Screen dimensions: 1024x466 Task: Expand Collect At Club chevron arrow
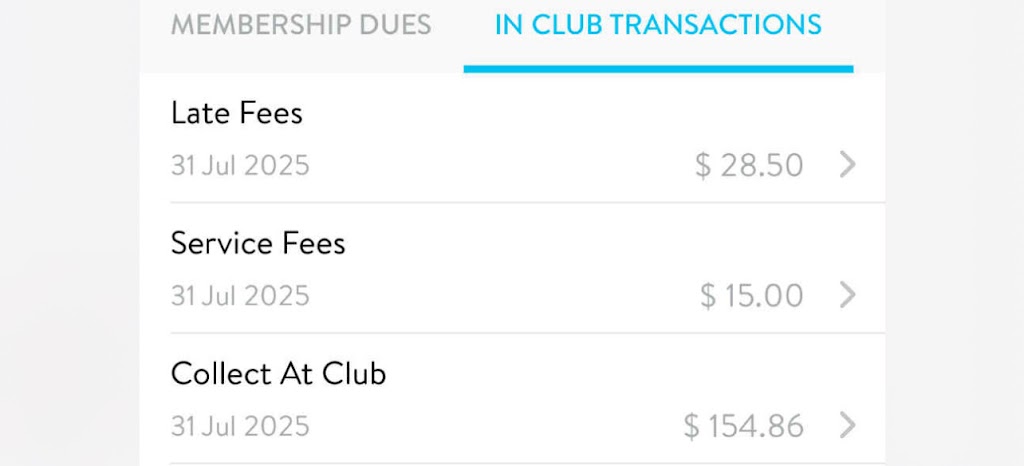(x=847, y=426)
